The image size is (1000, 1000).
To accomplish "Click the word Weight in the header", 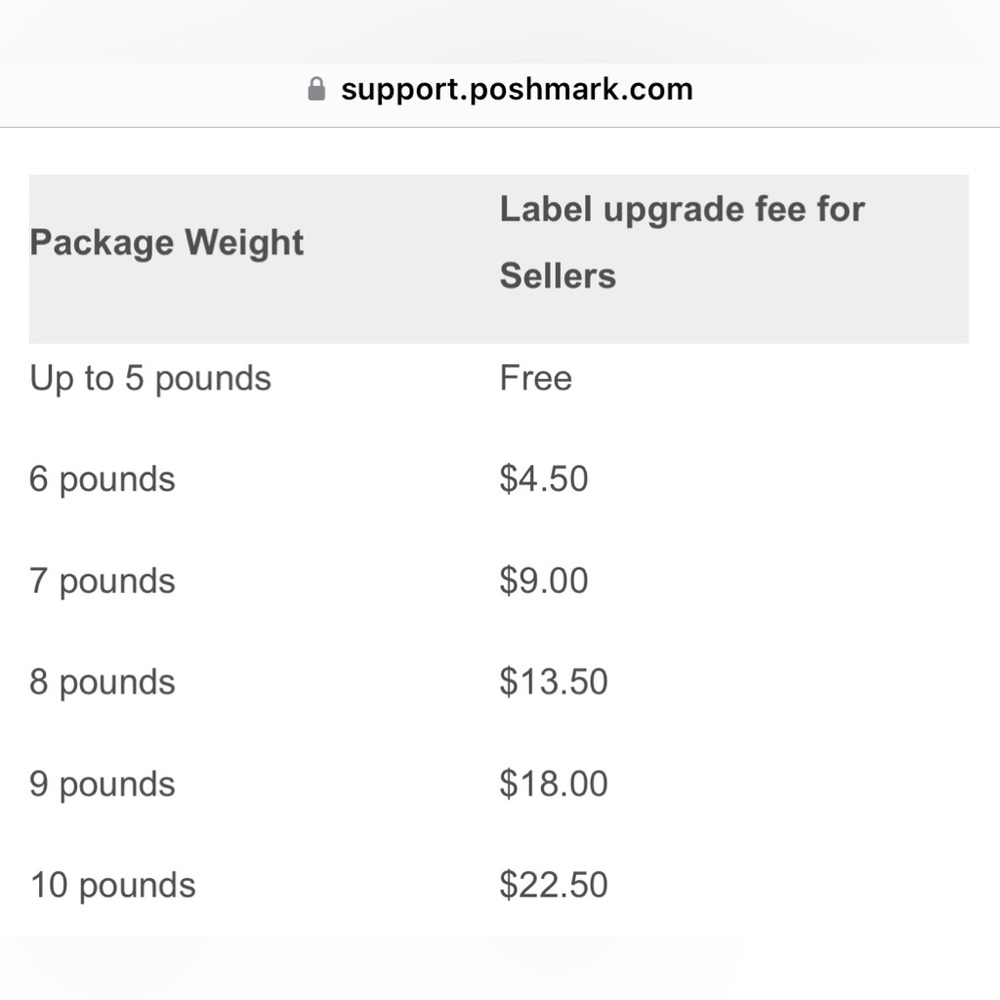I will (x=244, y=244).
